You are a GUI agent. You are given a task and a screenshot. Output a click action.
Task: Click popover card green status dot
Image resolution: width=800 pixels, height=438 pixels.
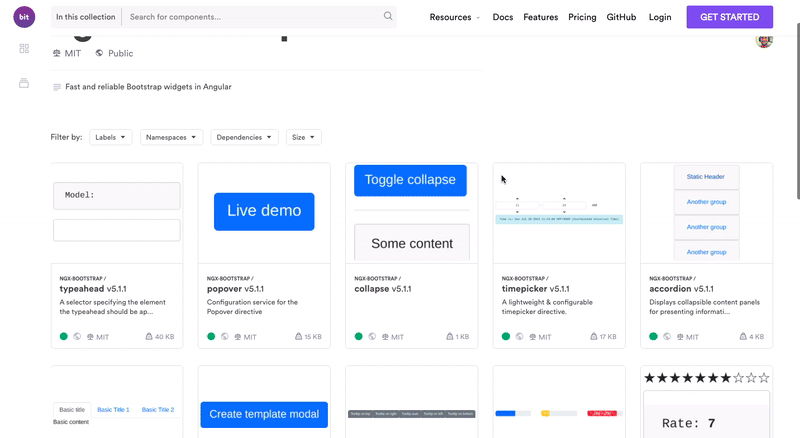point(211,336)
